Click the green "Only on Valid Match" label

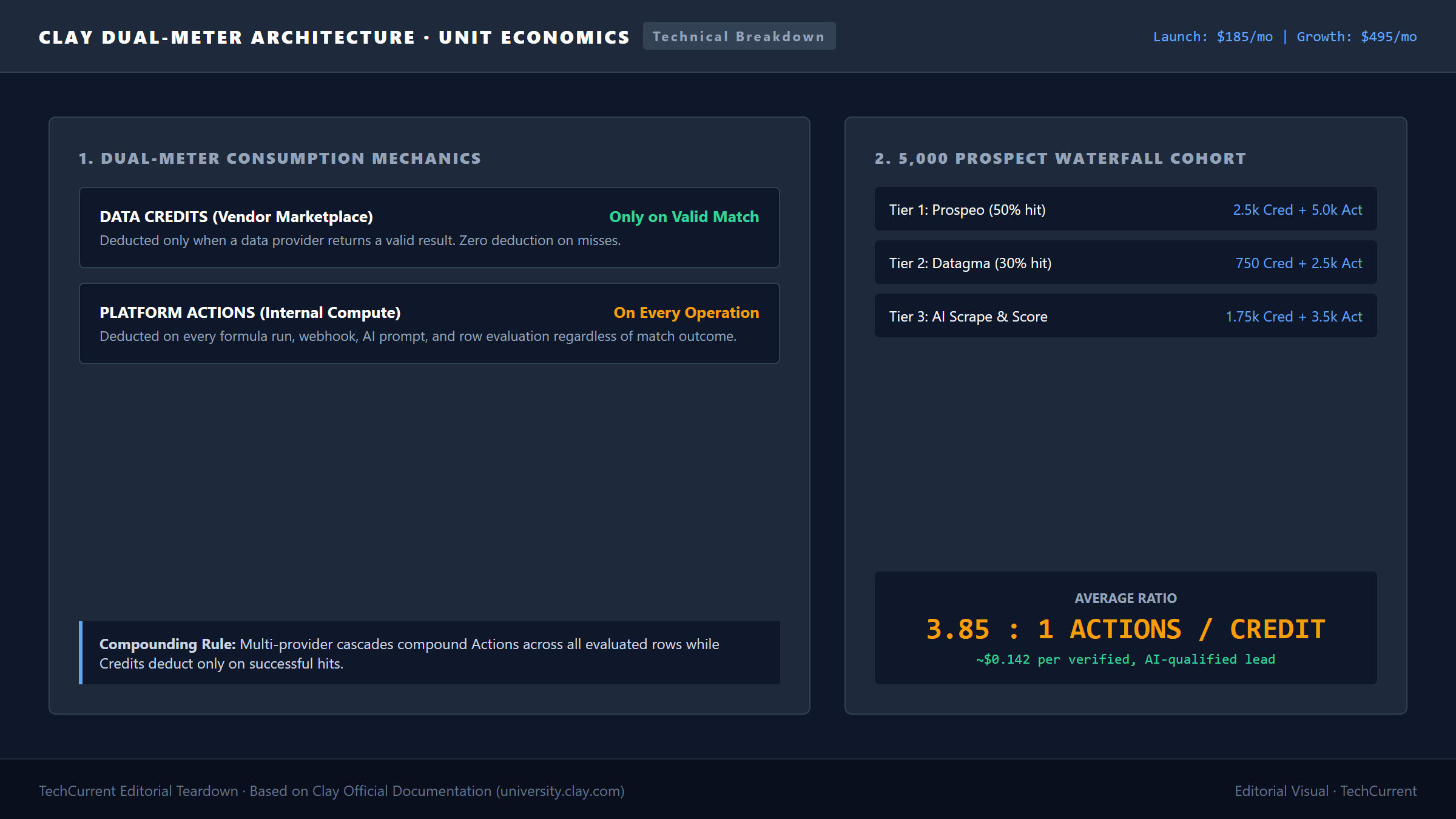click(x=684, y=217)
